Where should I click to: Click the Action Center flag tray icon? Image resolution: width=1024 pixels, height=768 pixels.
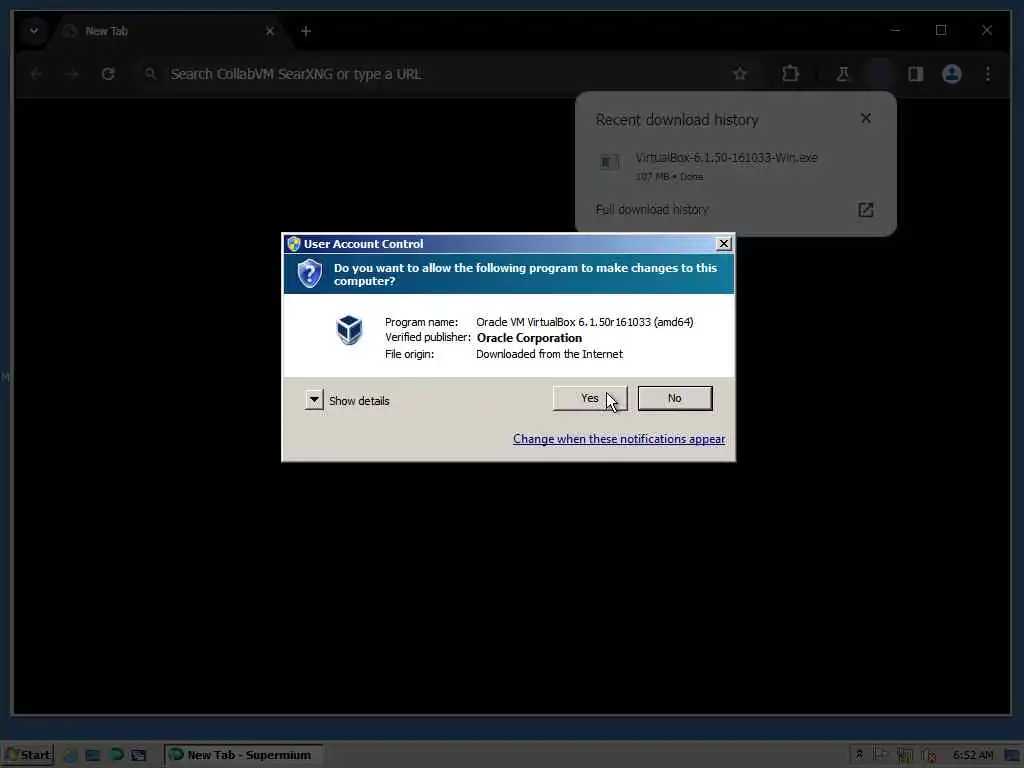(x=880, y=755)
